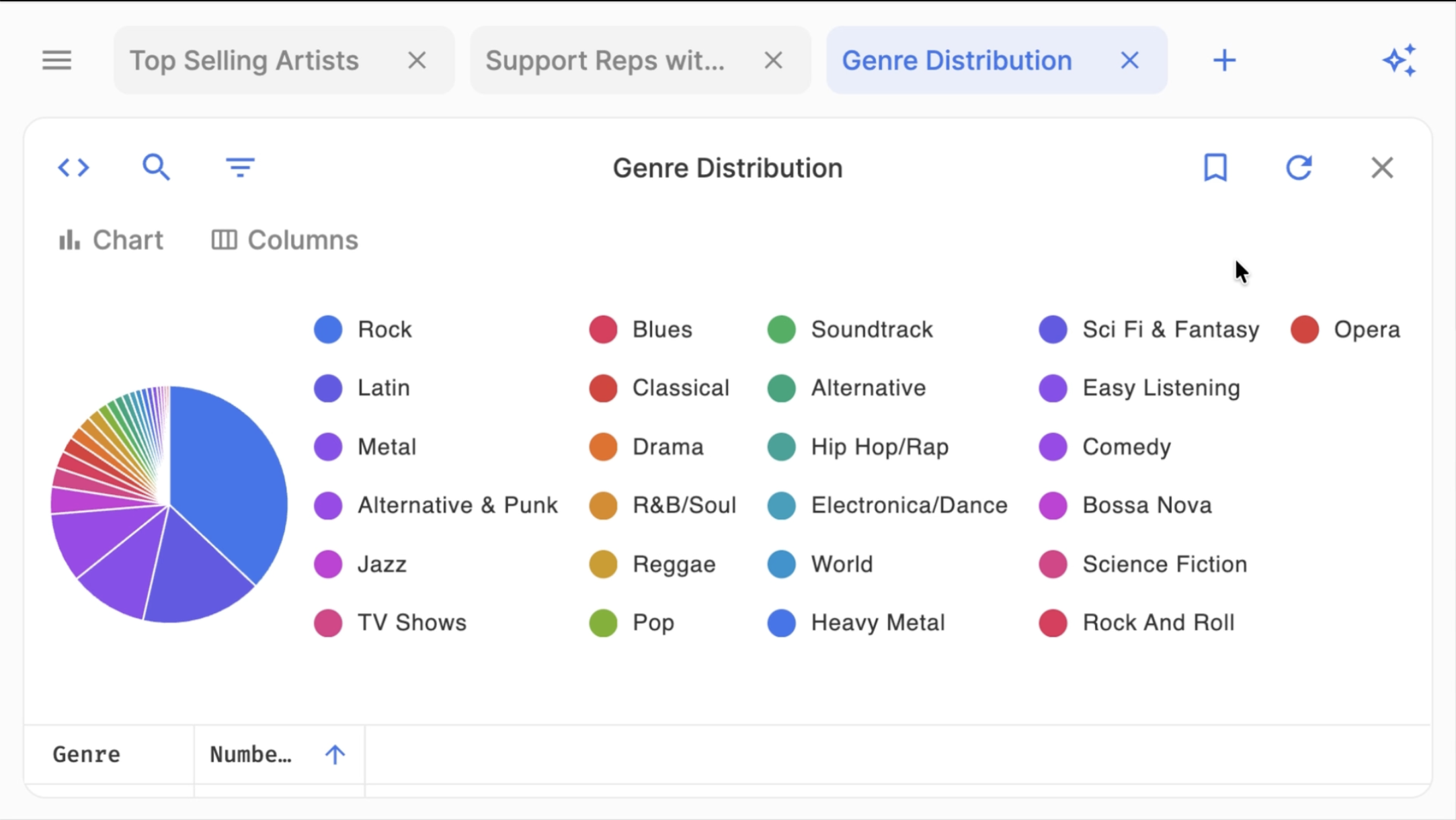
Task: Click the Genre column header
Action: click(x=87, y=755)
